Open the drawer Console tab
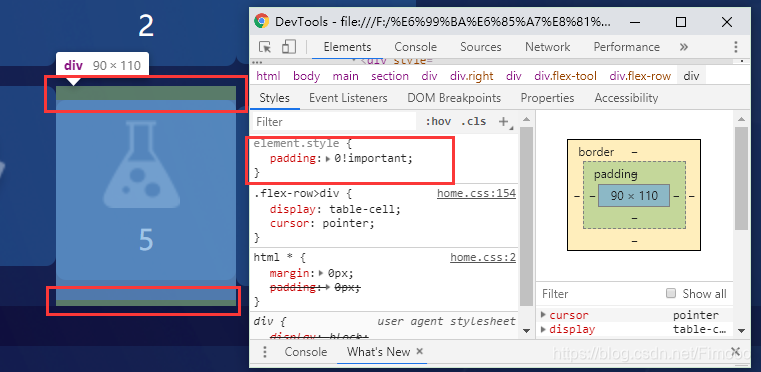761x372 pixels. (x=306, y=352)
